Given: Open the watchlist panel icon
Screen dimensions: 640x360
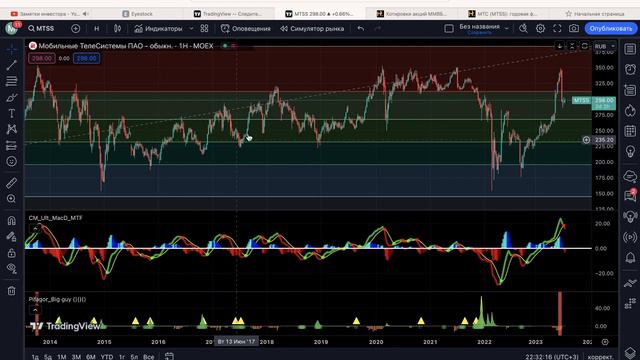Looking at the screenshot, I should (x=630, y=49).
